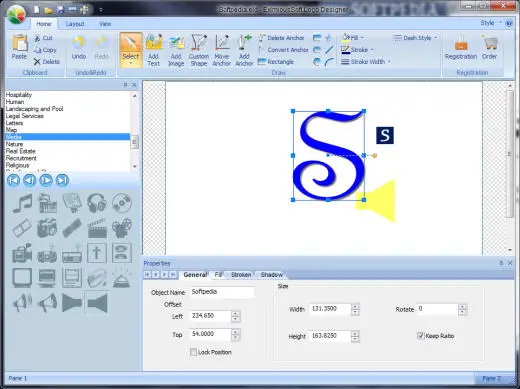Expand the Select tool dropdown arrow
Image resolution: width=520 pixels, height=389 pixels.
pyautogui.click(x=131, y=63)
